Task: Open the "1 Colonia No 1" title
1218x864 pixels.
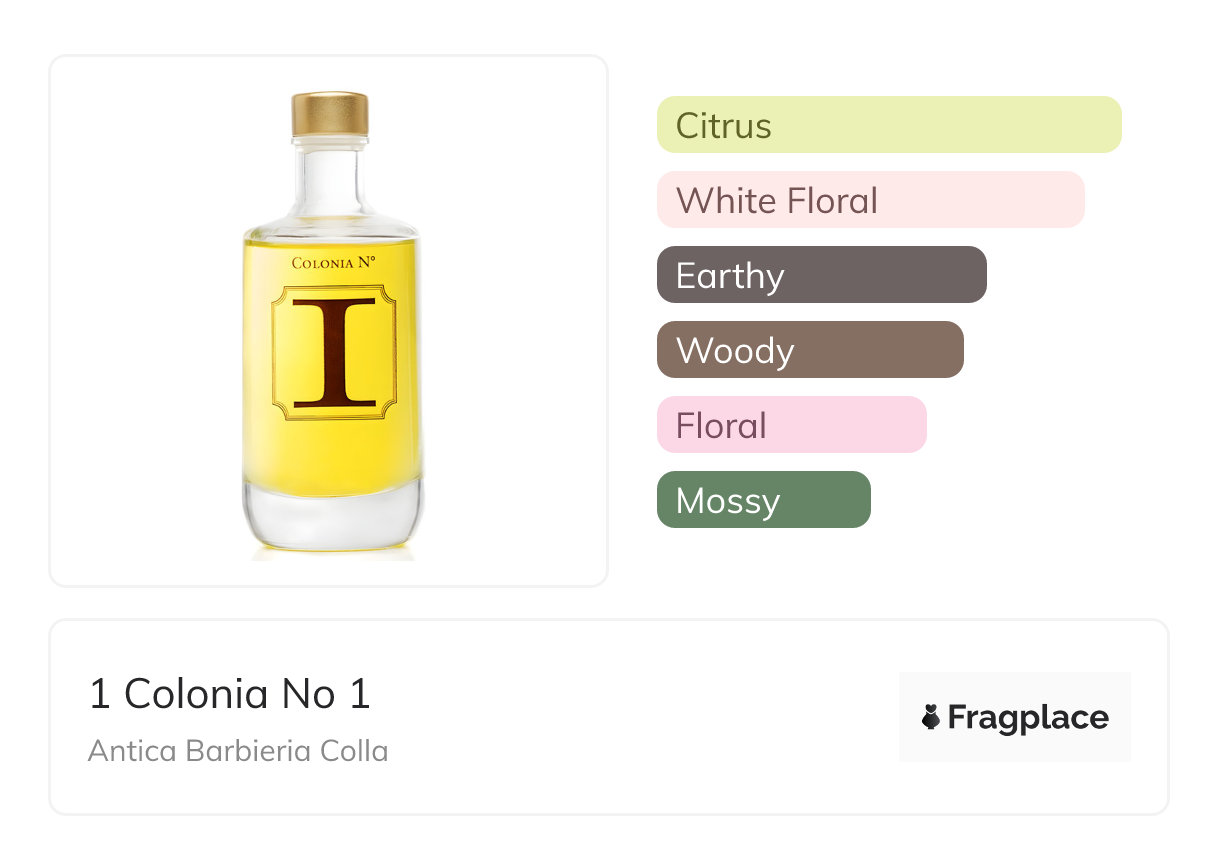Action: 230,695
